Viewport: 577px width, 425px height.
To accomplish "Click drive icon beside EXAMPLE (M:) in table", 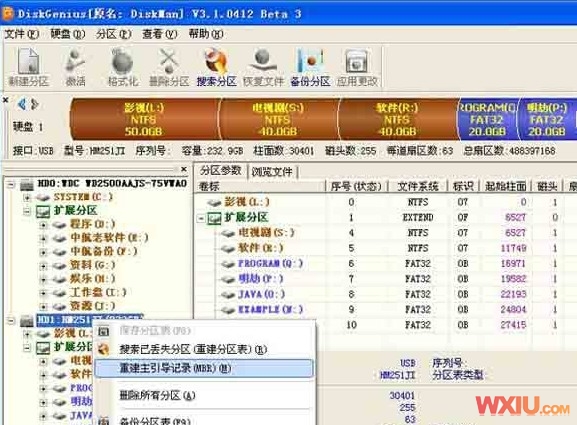I will pos(228,310).
